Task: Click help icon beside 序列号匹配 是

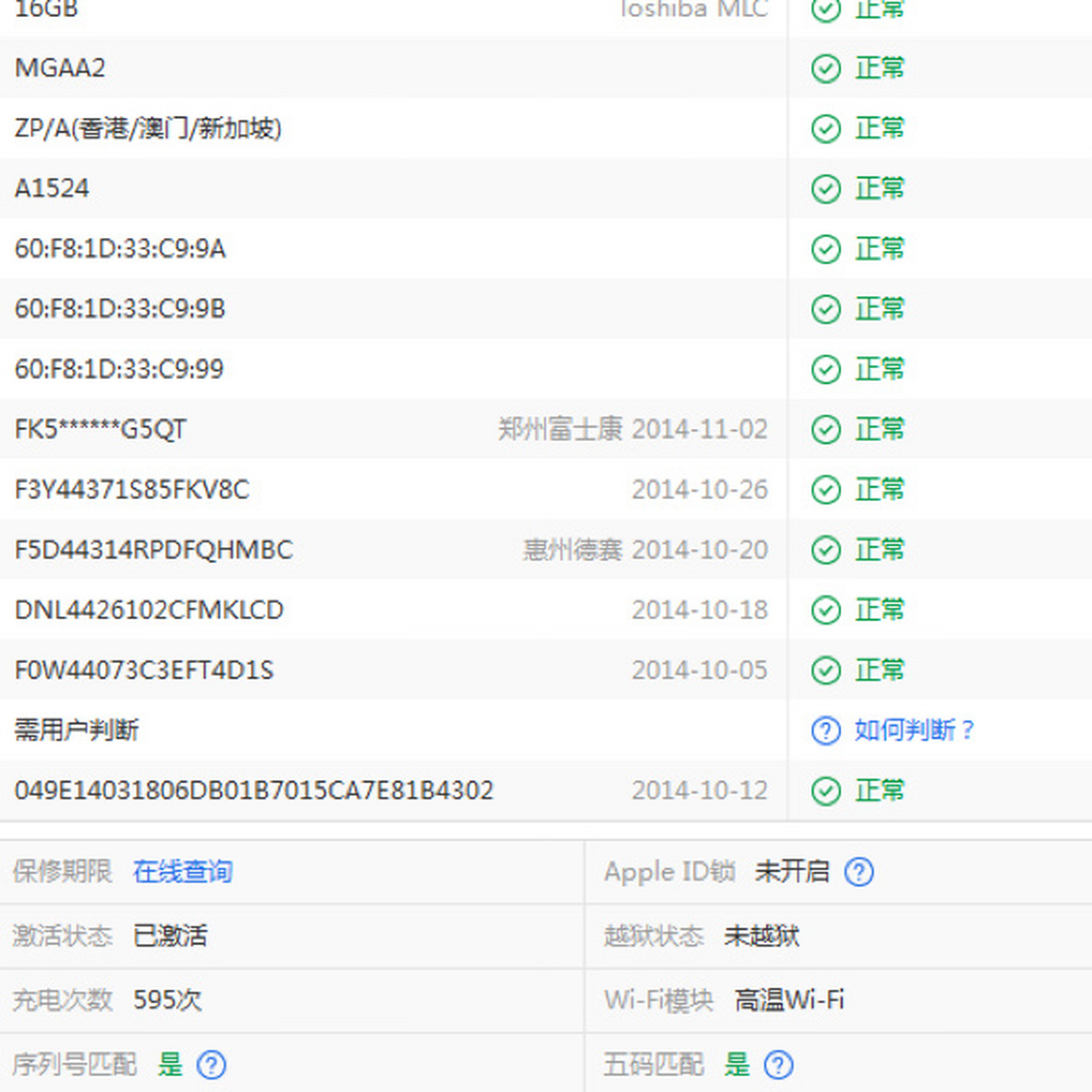Action: (211, 1065)
